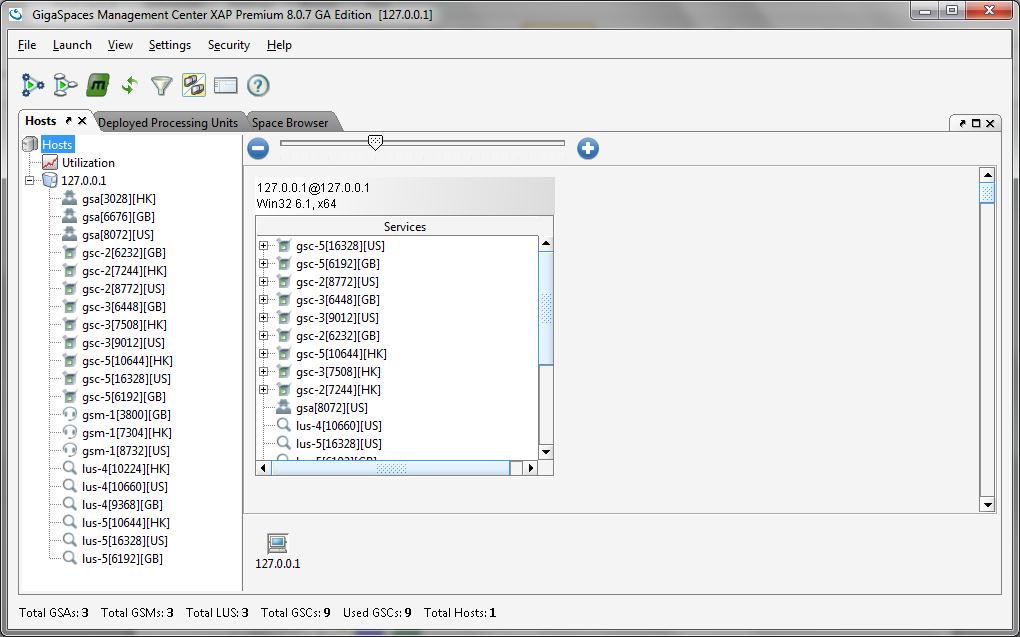Click the first deploy toolbar icon
Image resolution: width=1020 pixels, height=637 pixels.
click(x=33, y=86)
